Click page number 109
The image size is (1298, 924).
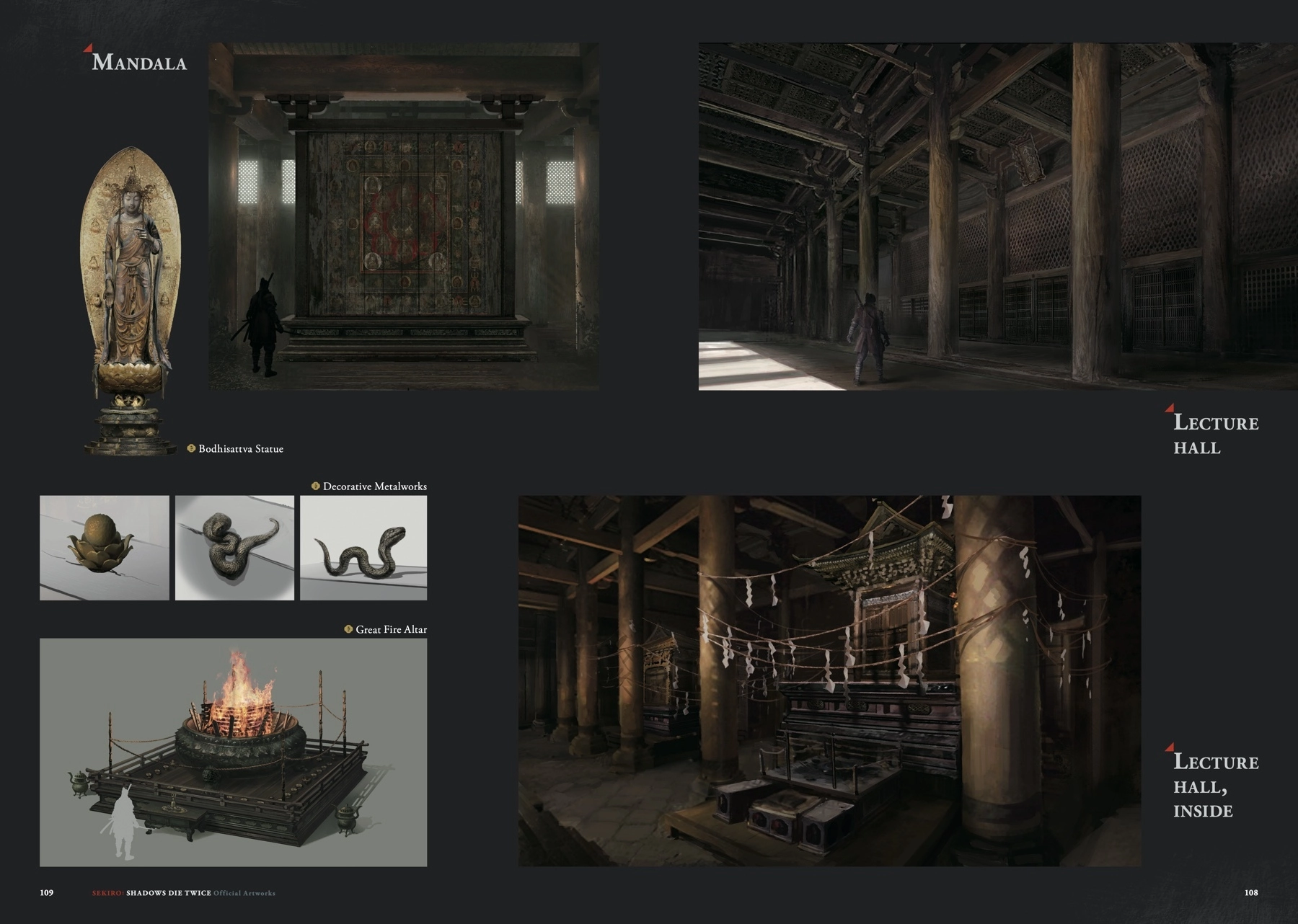pos(47,892)
